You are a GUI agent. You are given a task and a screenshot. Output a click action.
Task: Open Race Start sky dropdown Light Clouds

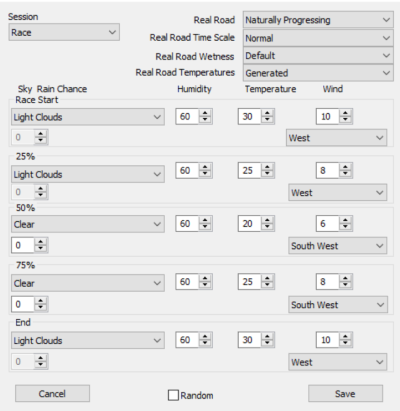(x=88, y=117)
